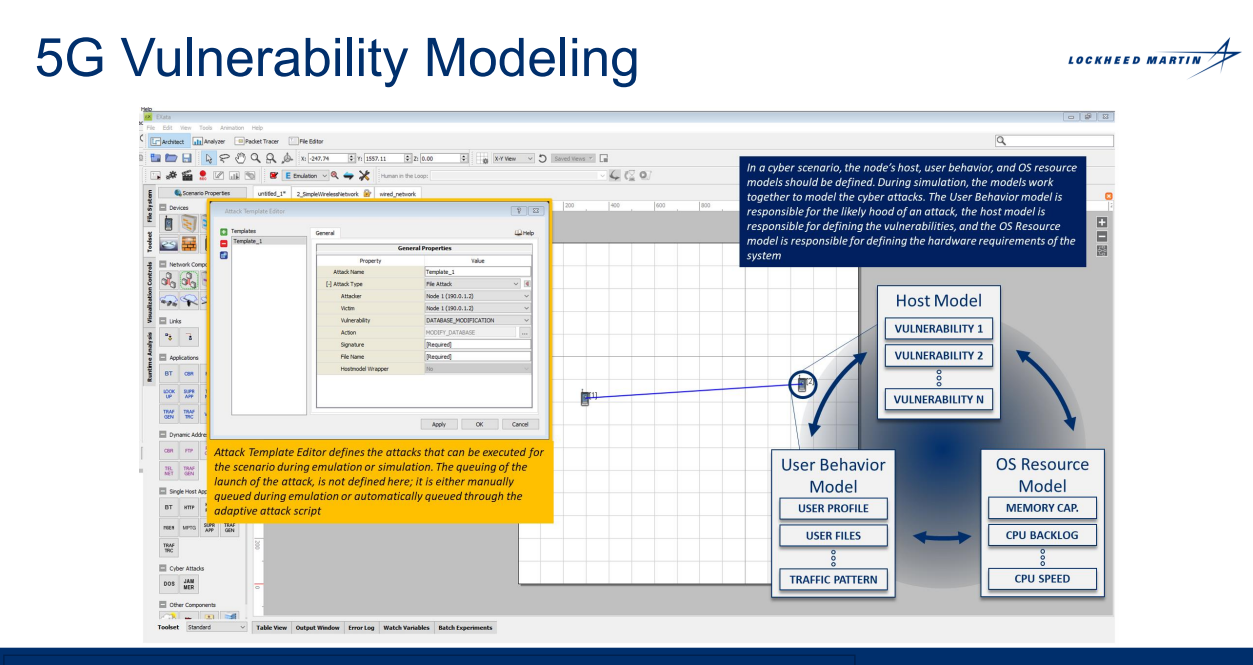The image size is (1253, 665).
Task: Open the Table View bottom tab
Action: 271,627
